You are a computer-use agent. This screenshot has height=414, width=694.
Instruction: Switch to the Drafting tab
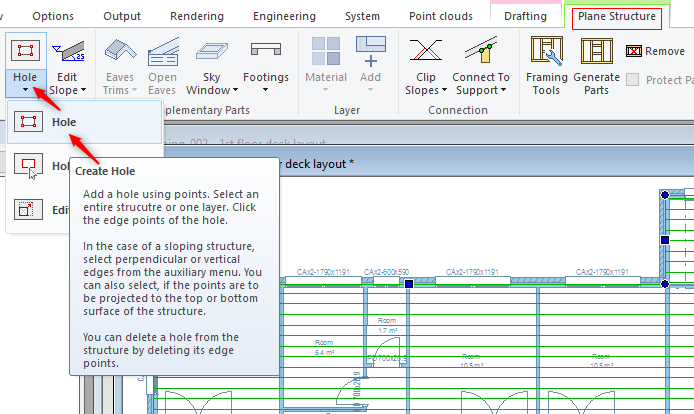coord(526,17)
